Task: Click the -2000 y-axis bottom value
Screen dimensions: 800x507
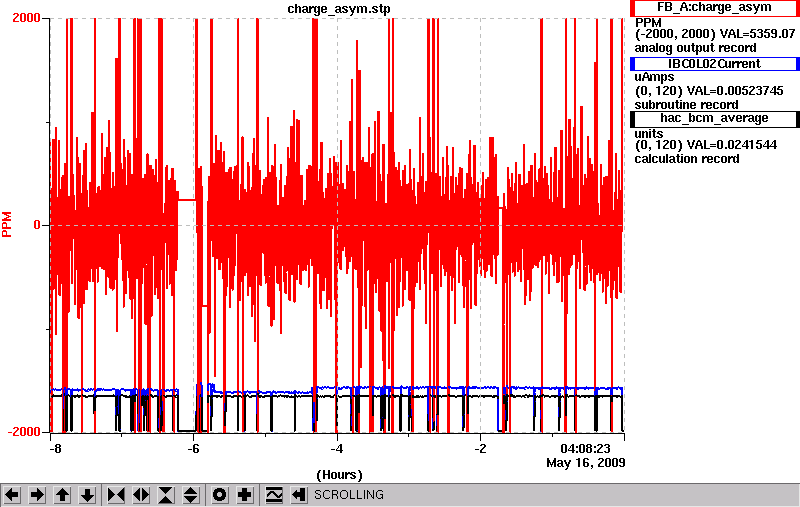Action: point(24,432)
